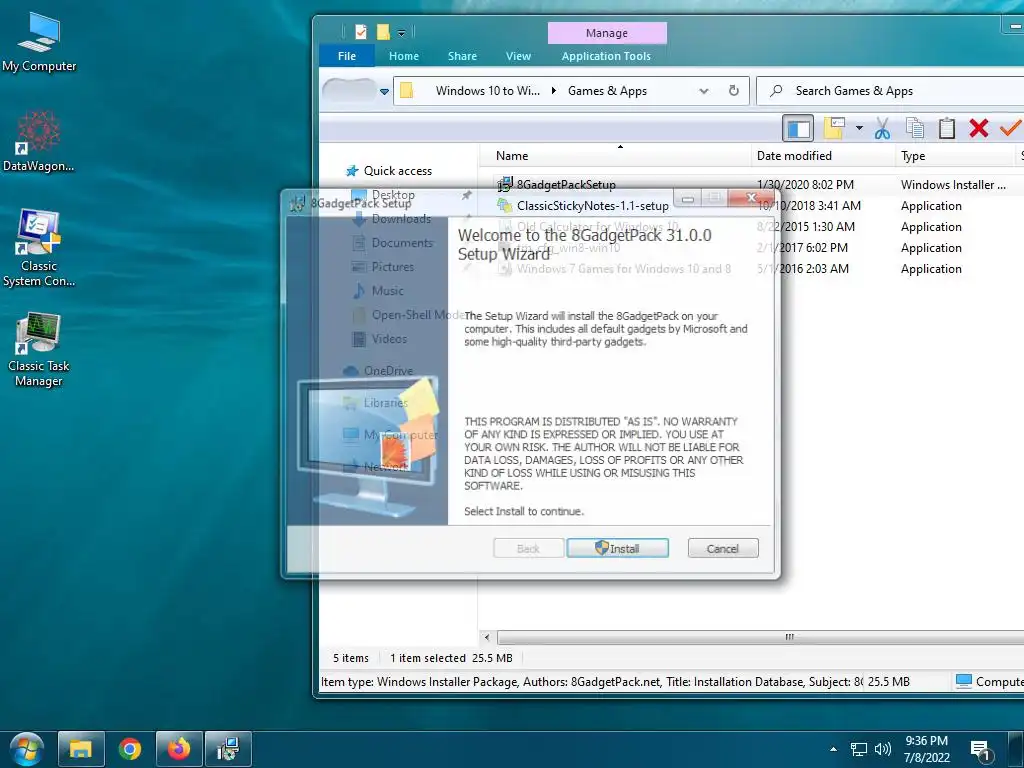The width and height of the screenshot is (1024, 768).
Task: Click the folder icon in address bar
Action: click(407, 90)
